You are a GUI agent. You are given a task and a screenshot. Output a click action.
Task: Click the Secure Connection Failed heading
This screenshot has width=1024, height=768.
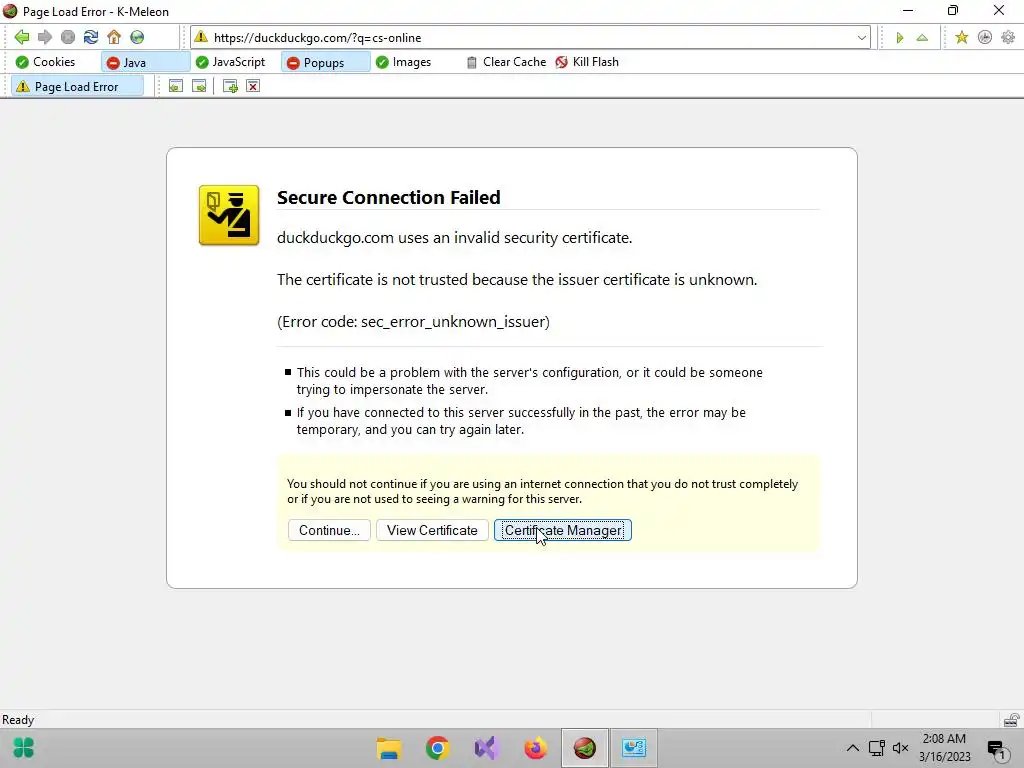389,197
